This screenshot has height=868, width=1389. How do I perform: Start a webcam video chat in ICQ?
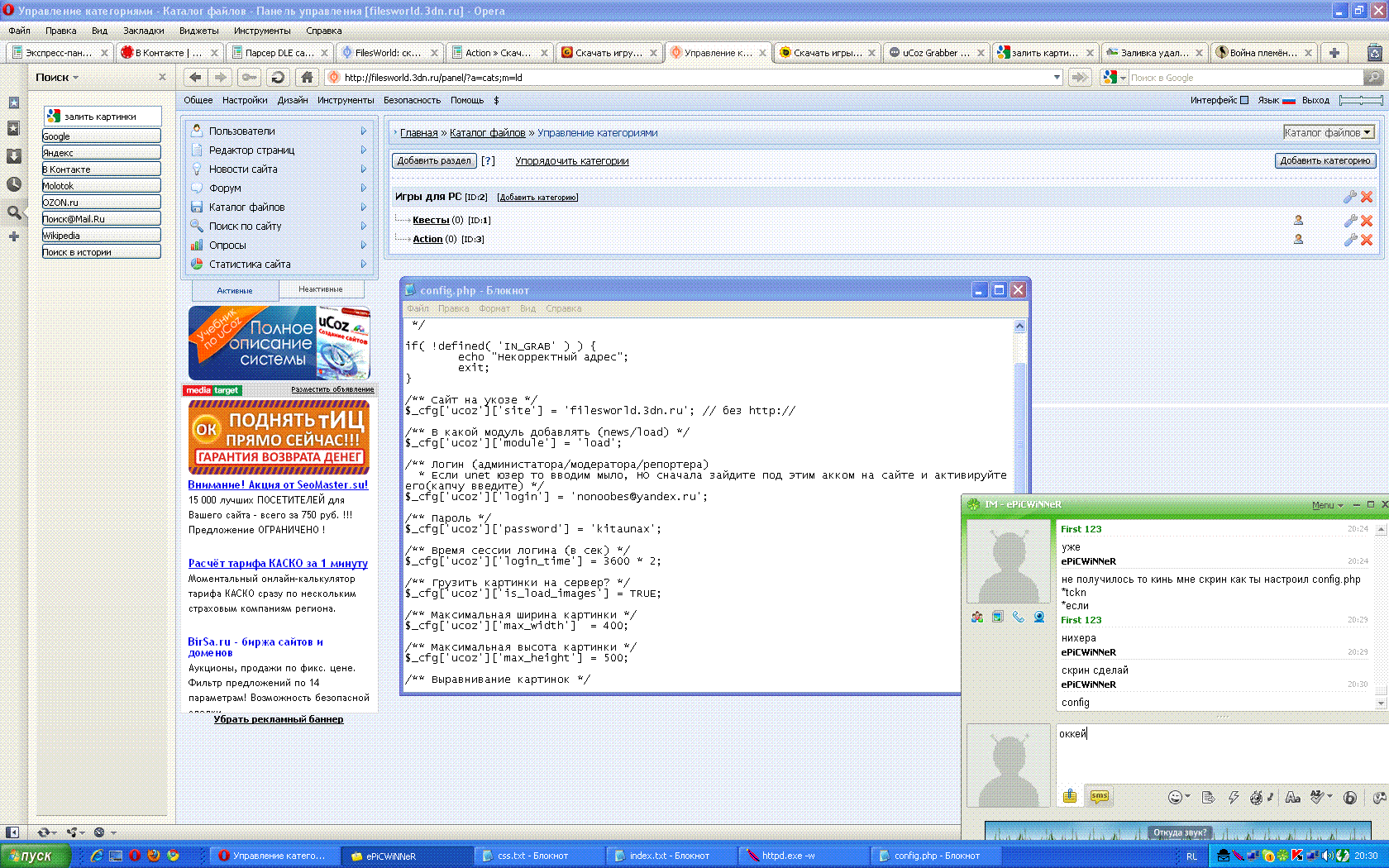1039,617
